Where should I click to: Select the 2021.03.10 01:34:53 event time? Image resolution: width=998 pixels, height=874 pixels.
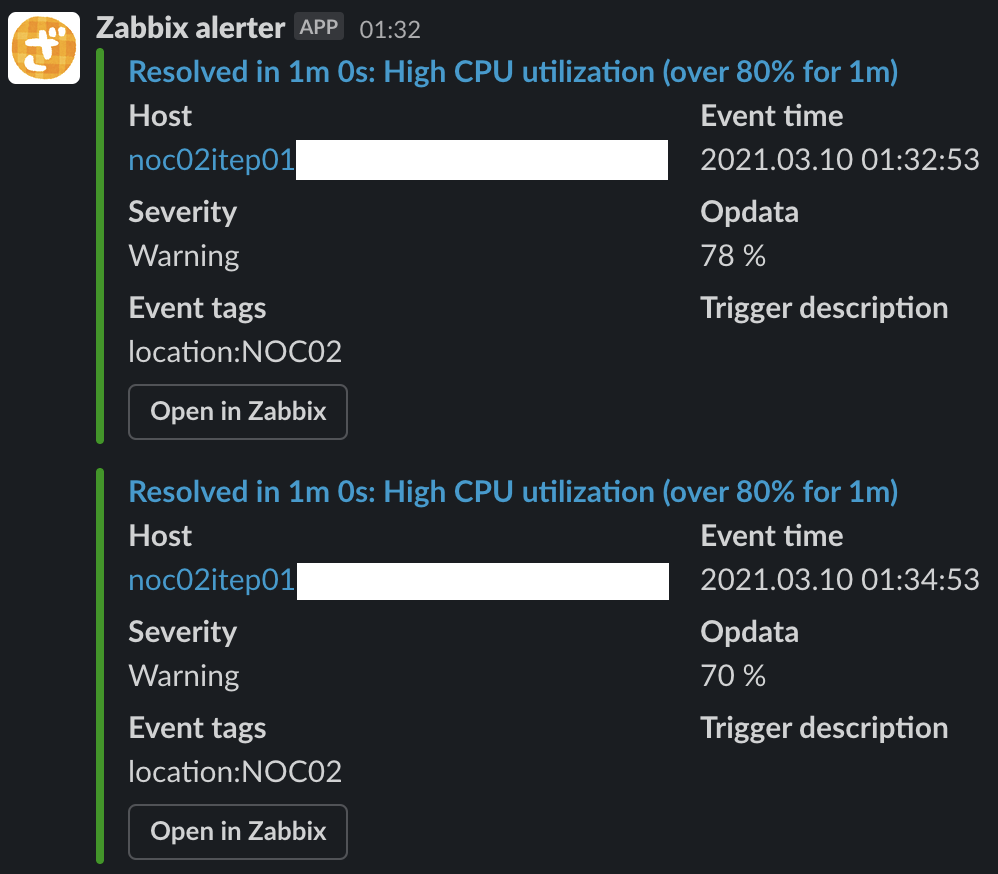click(x=840, y=579)
